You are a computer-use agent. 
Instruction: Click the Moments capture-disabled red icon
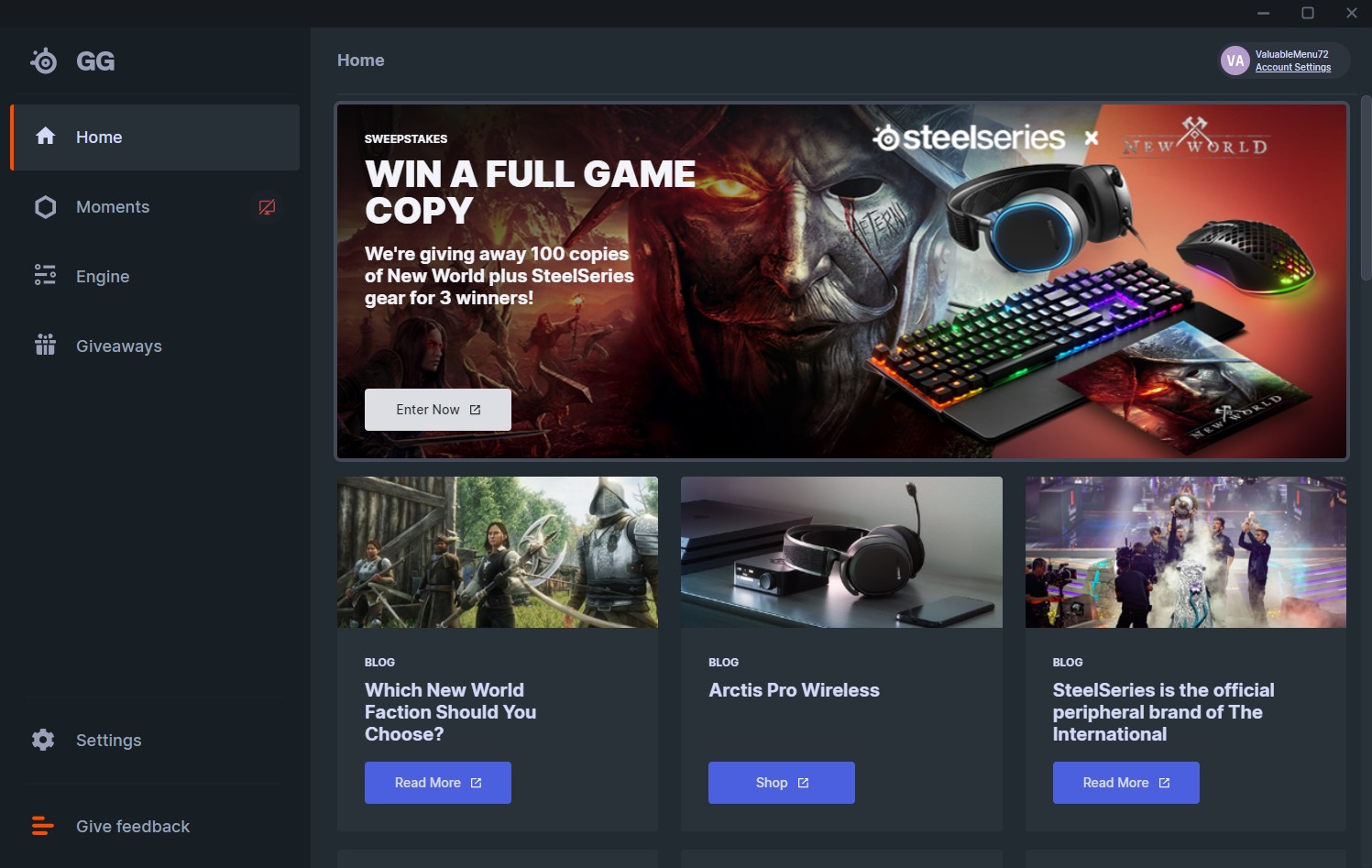[x=267, y=207]
